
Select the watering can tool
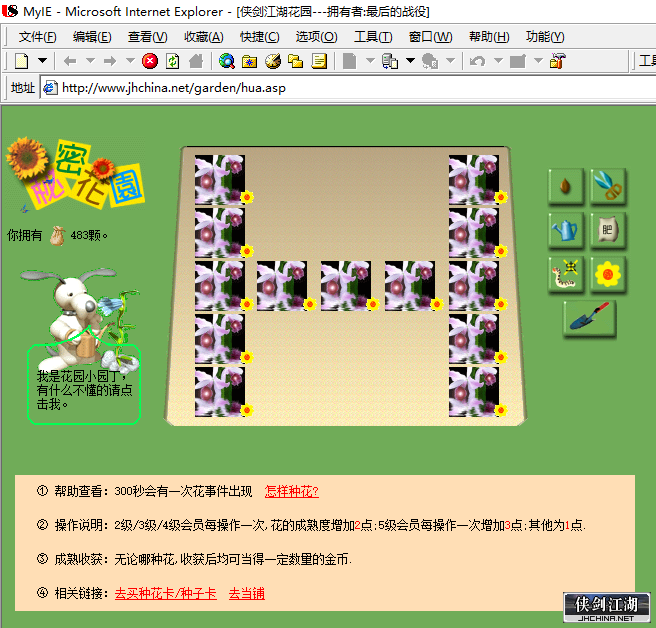click(565, 230)
